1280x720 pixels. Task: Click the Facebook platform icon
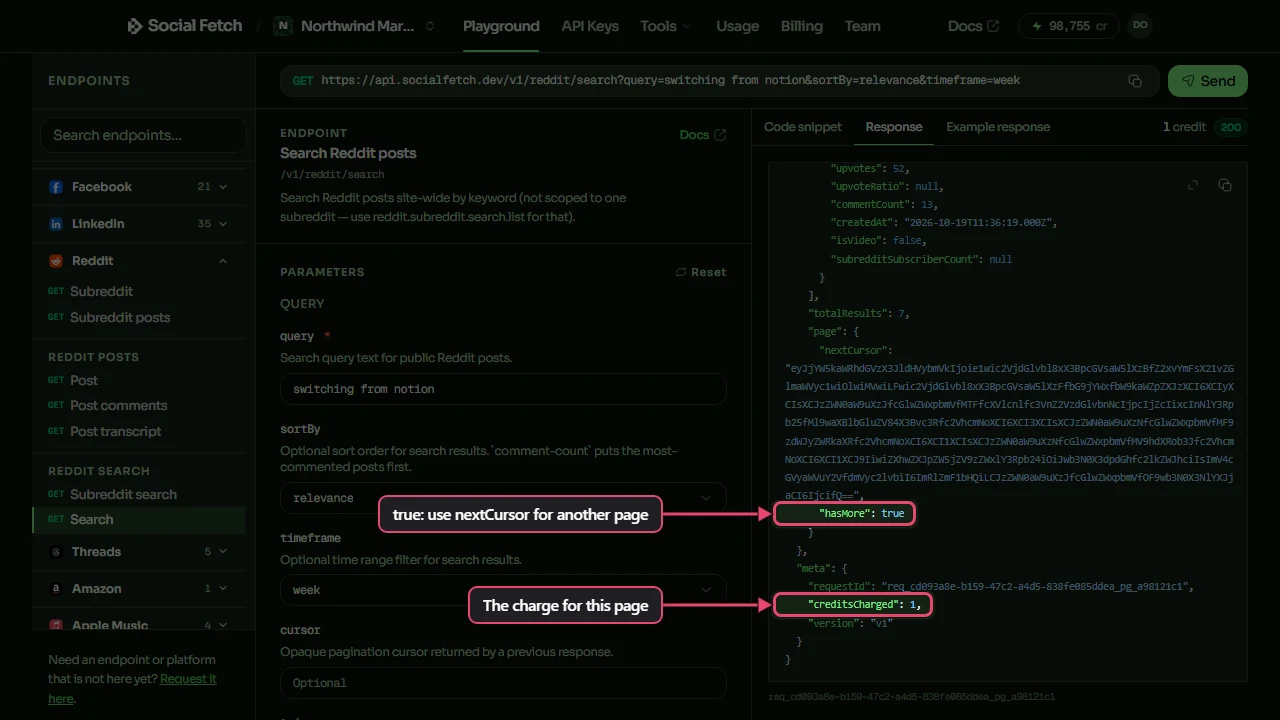[56, 187]
